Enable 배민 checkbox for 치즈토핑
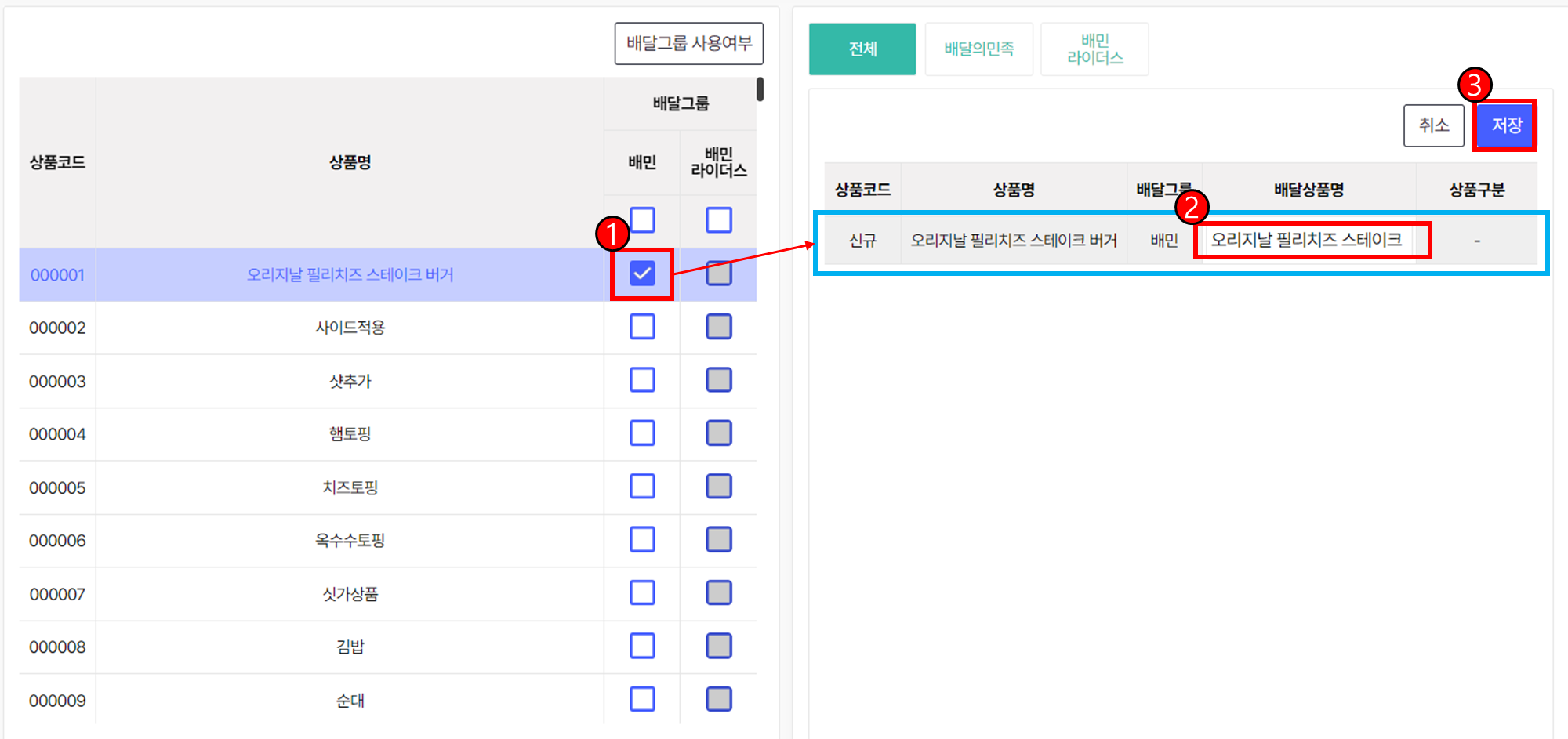Viewport: 1568px width, 739px height. pyautogui.click(x=642, y=487)
